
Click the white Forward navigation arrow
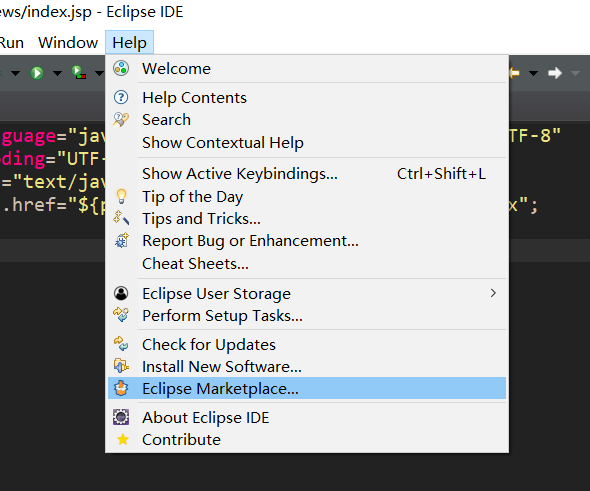pyautogui.click(x=555, y=73)
